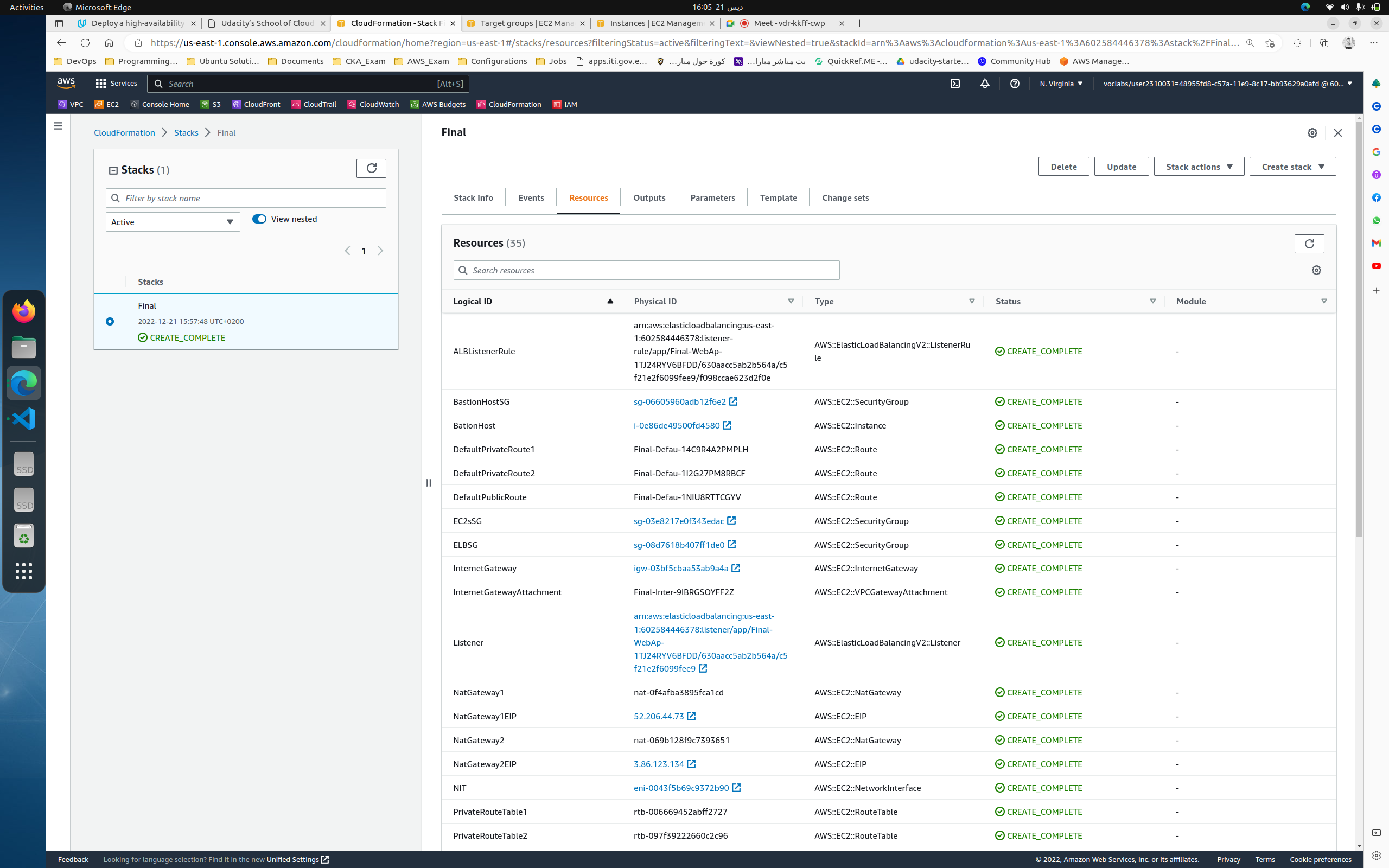The height and width of the screenshot is (868, 1389).
Task: Toggle the View nested switch
Action: (259, 219)
